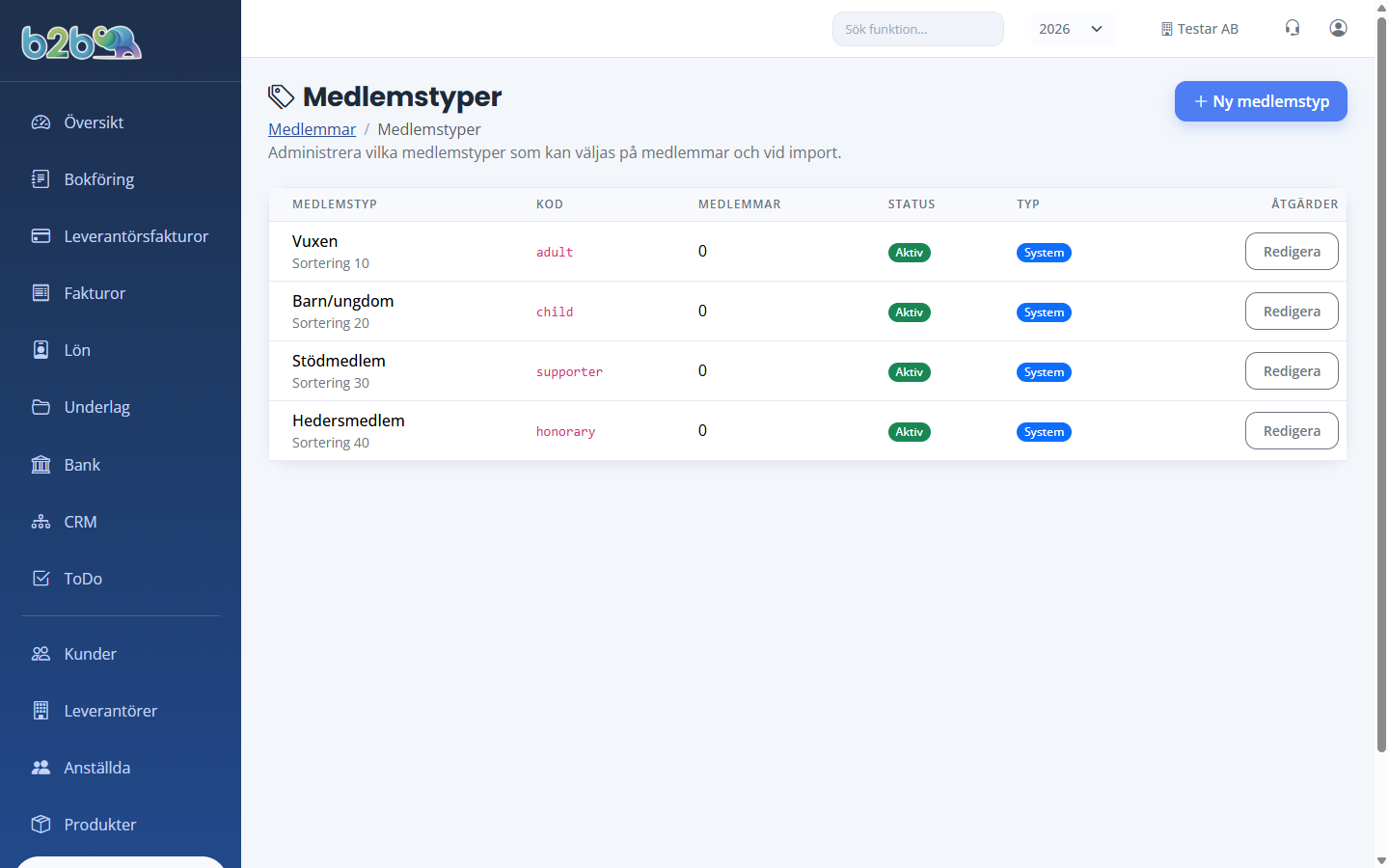Click the 'supporter' code text
This screenshot has width=1389, height=868.
click(x=569, y=372)
